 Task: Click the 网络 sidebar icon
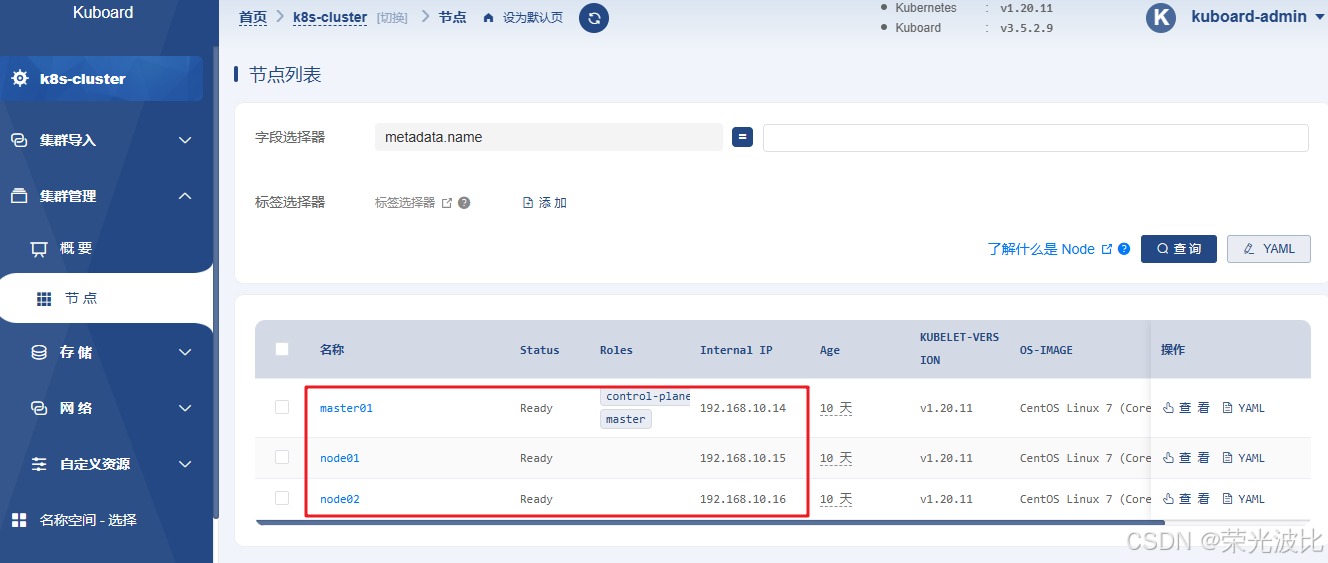coord(39,408)
